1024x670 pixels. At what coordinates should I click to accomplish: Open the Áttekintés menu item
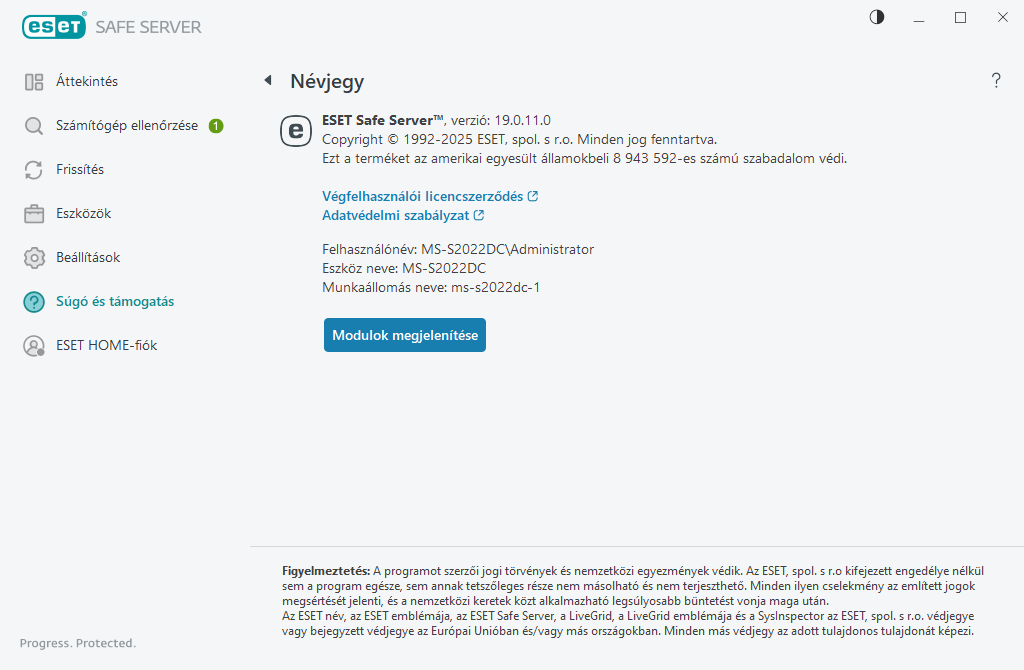point(87,82)
